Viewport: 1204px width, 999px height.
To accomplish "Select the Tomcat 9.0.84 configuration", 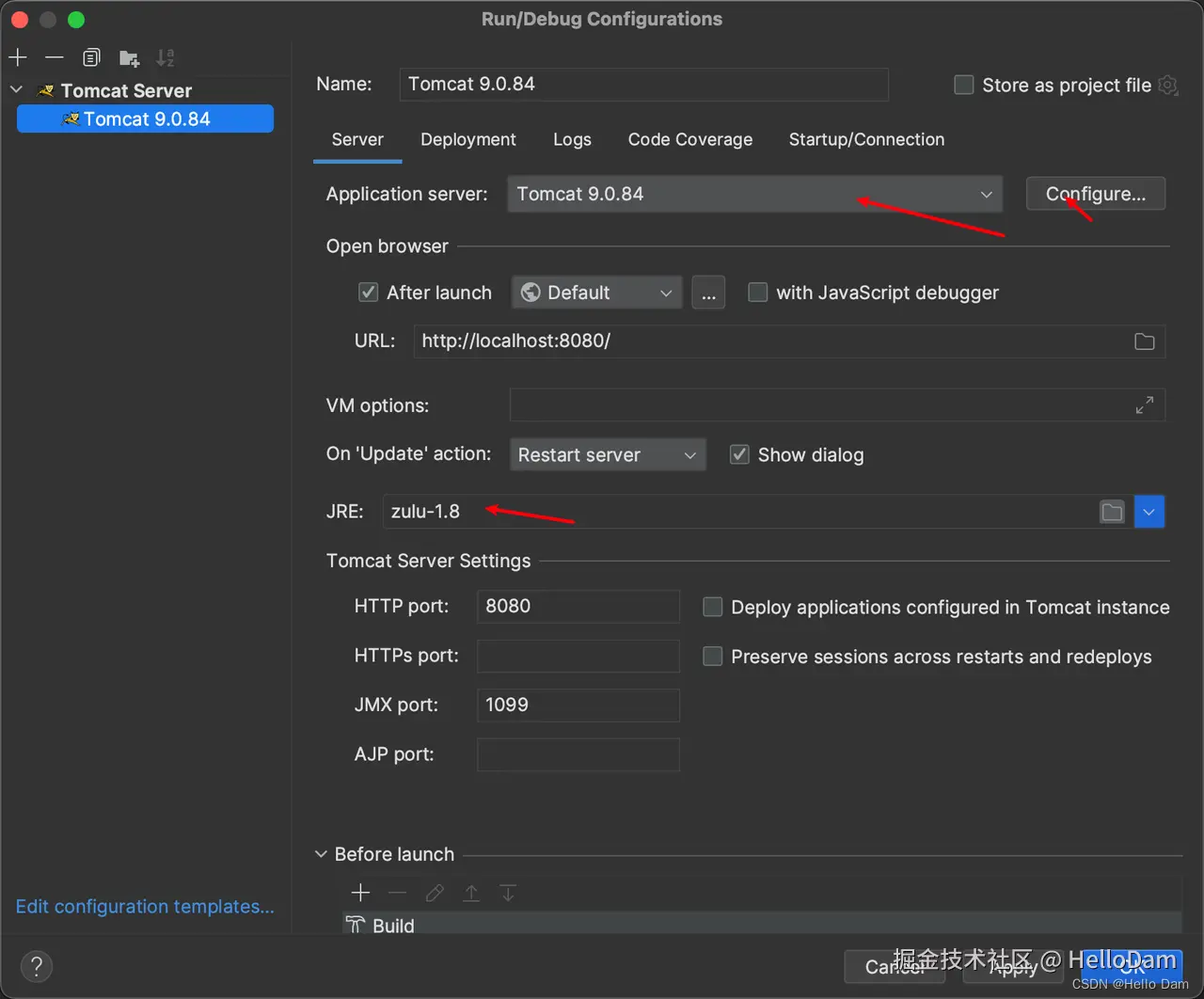I will pyautogui.click(x=145, y=119).
